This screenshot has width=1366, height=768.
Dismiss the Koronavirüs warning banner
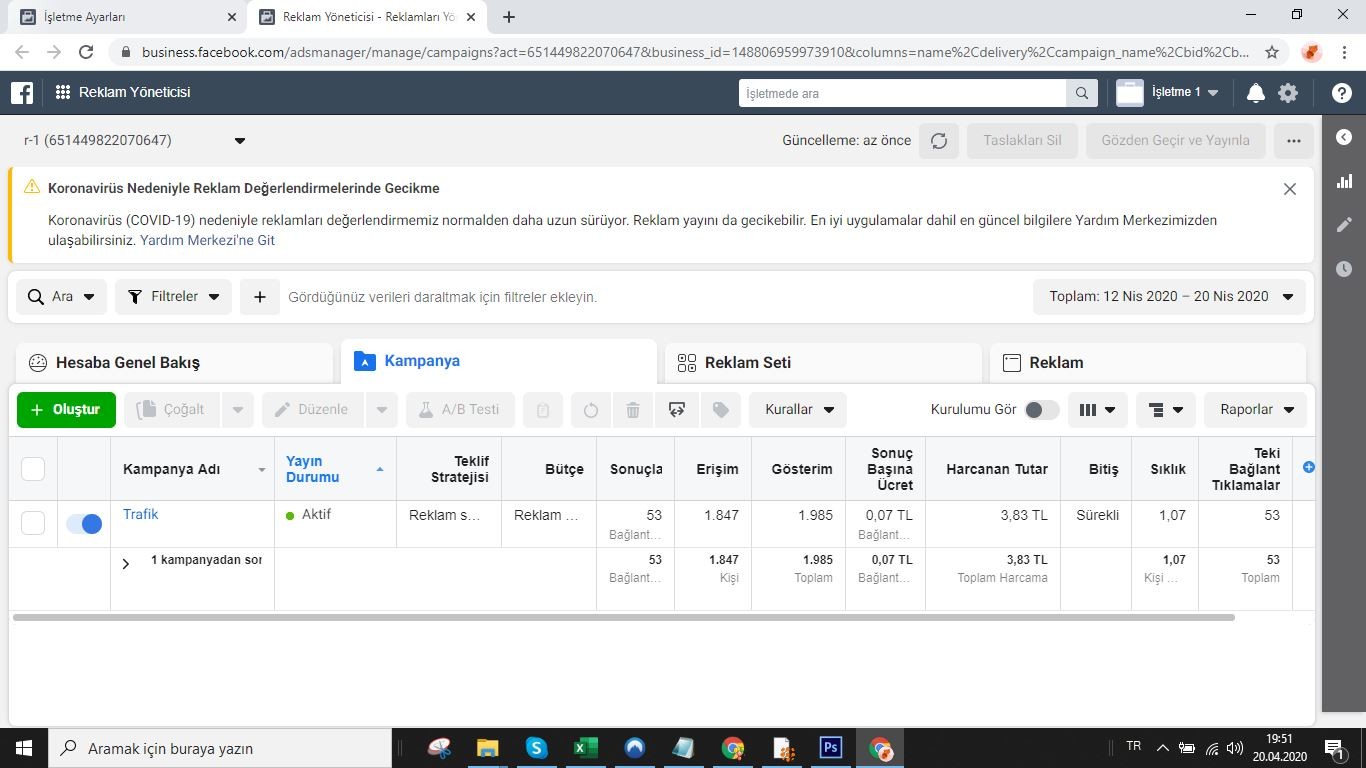1290,189
